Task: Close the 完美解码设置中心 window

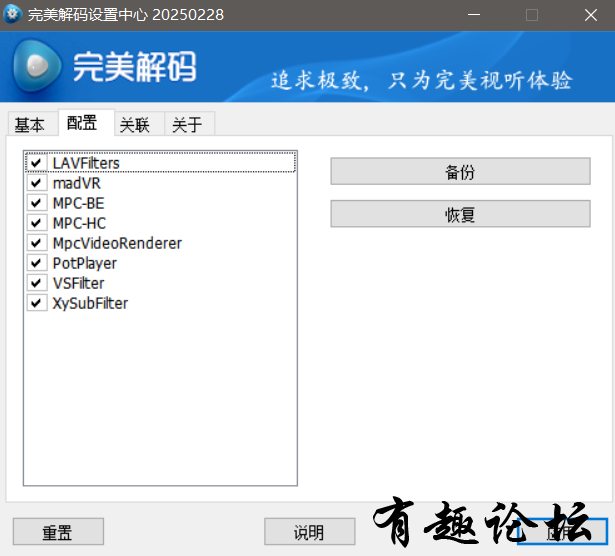Action: tap(590, 15)
